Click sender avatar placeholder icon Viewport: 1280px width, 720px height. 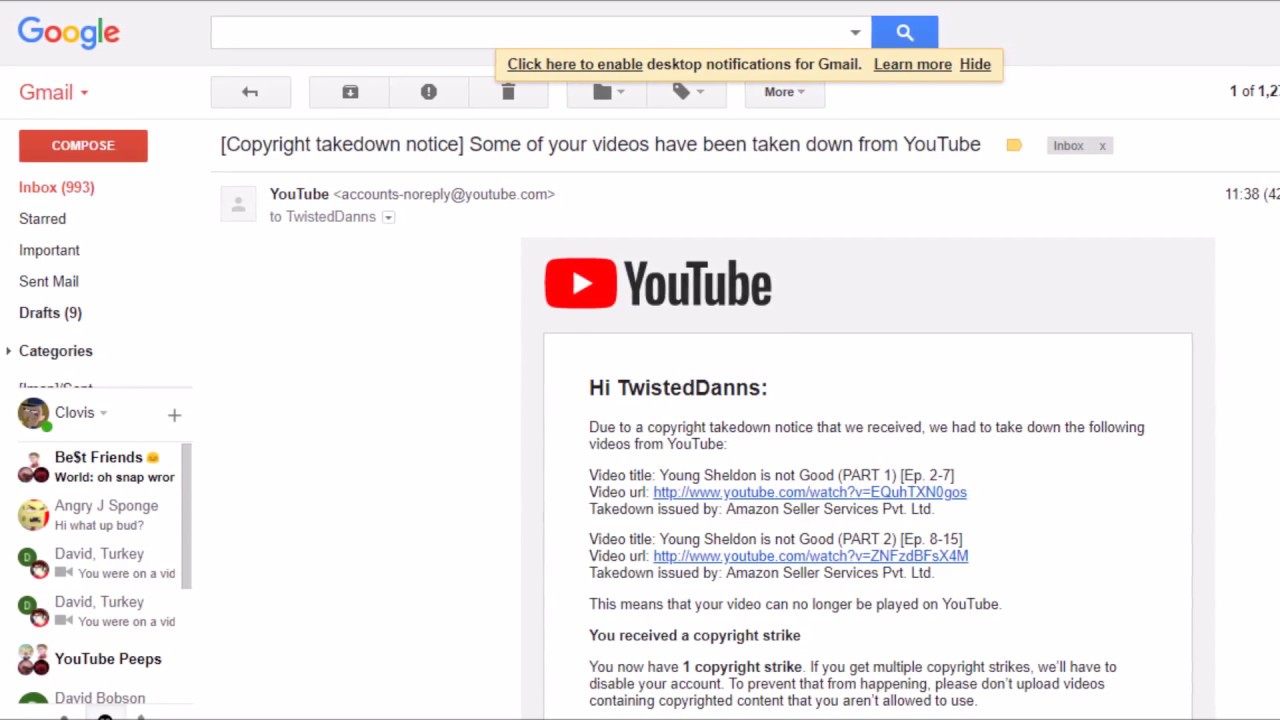(x=238, y=205)
